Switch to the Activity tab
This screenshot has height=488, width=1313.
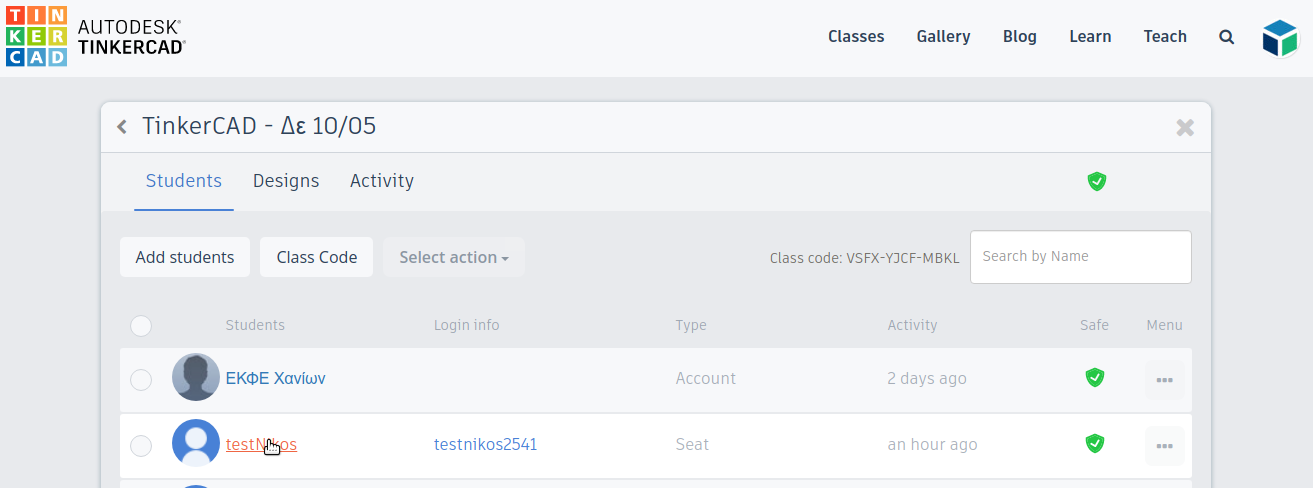[x=382, y=181]
